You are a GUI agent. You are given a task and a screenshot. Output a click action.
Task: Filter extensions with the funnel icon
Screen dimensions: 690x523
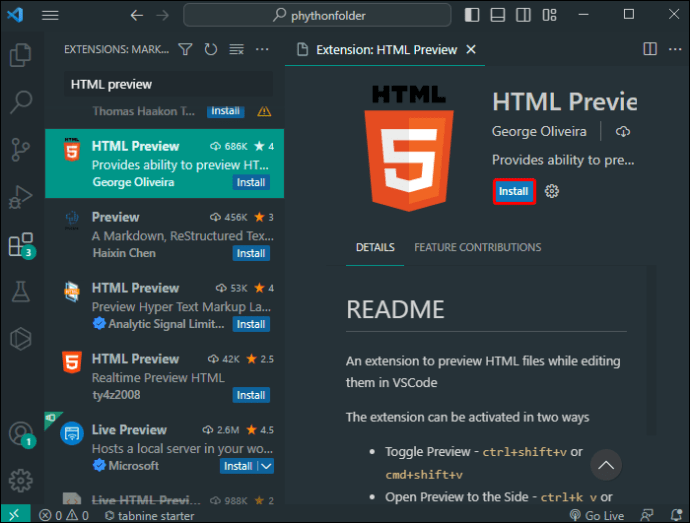coord(185,49)
